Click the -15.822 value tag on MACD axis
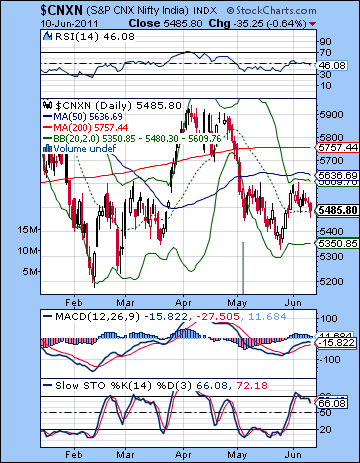This screenshot has height=463, width=360. coord(336,343)
